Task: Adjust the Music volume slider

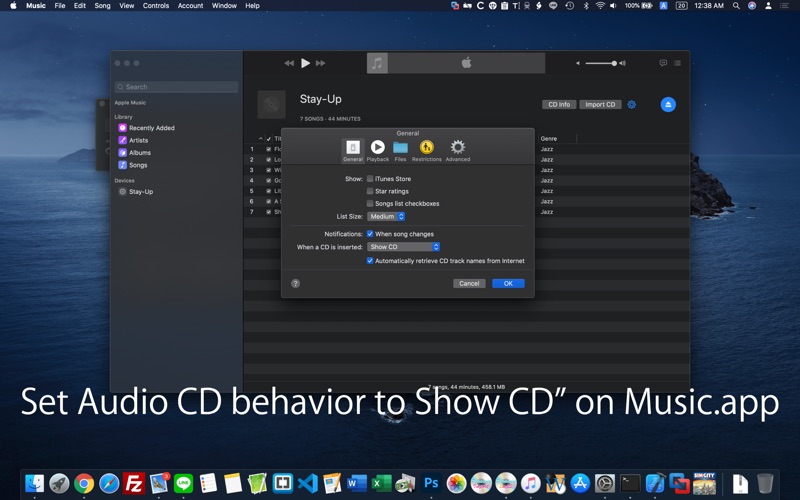Action: (601, 63)
